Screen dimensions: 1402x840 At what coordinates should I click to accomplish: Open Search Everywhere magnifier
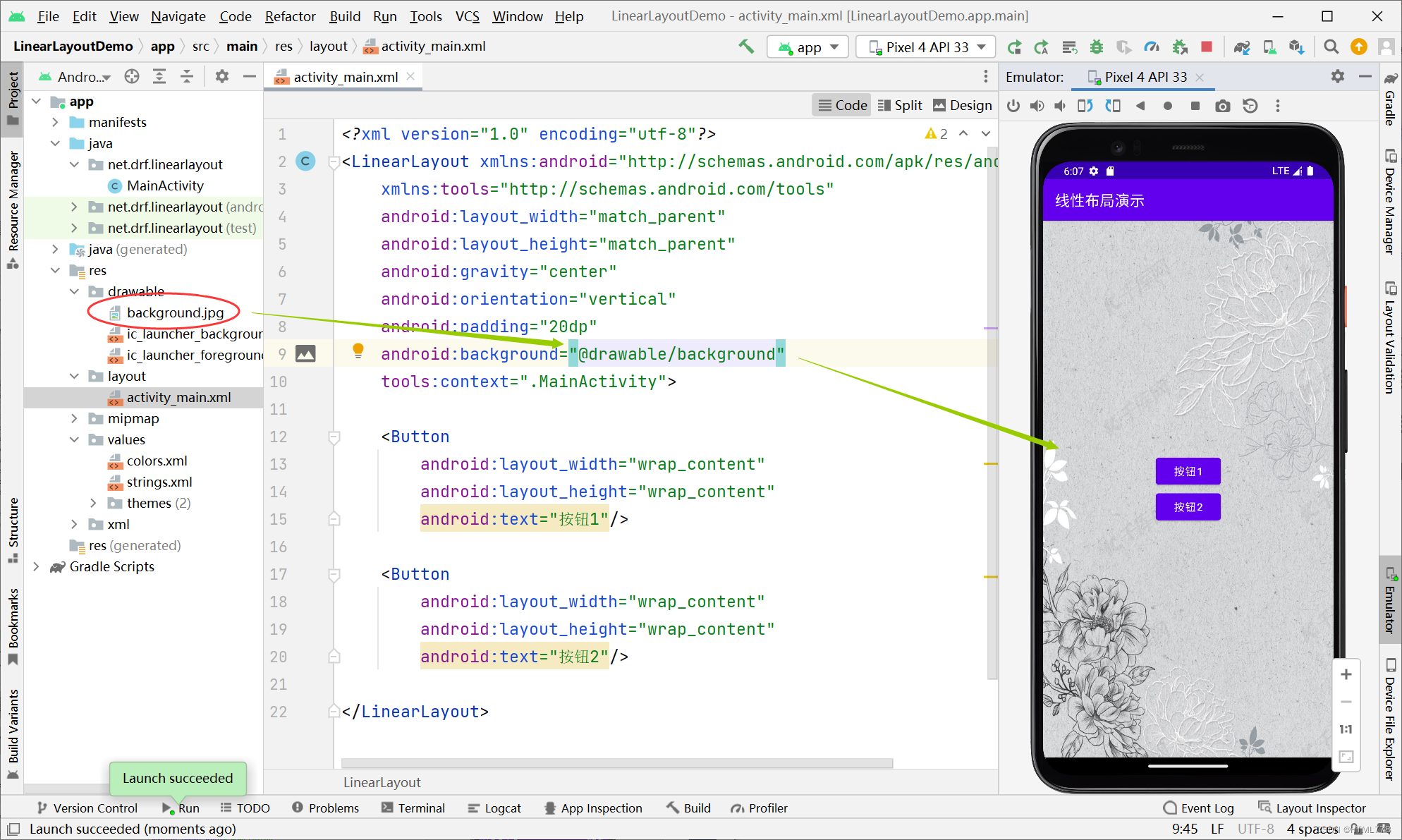(1331, 47)
